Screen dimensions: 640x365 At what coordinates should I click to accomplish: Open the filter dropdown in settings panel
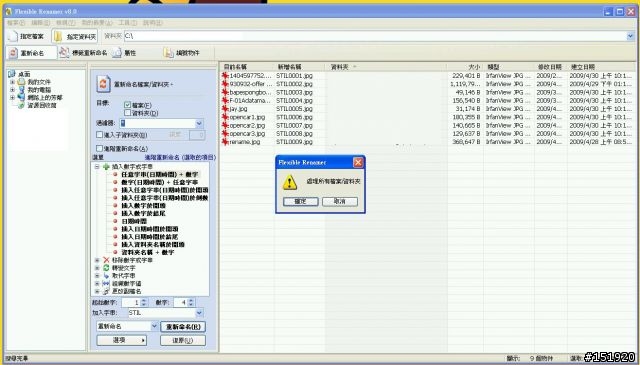click(199, 123)
